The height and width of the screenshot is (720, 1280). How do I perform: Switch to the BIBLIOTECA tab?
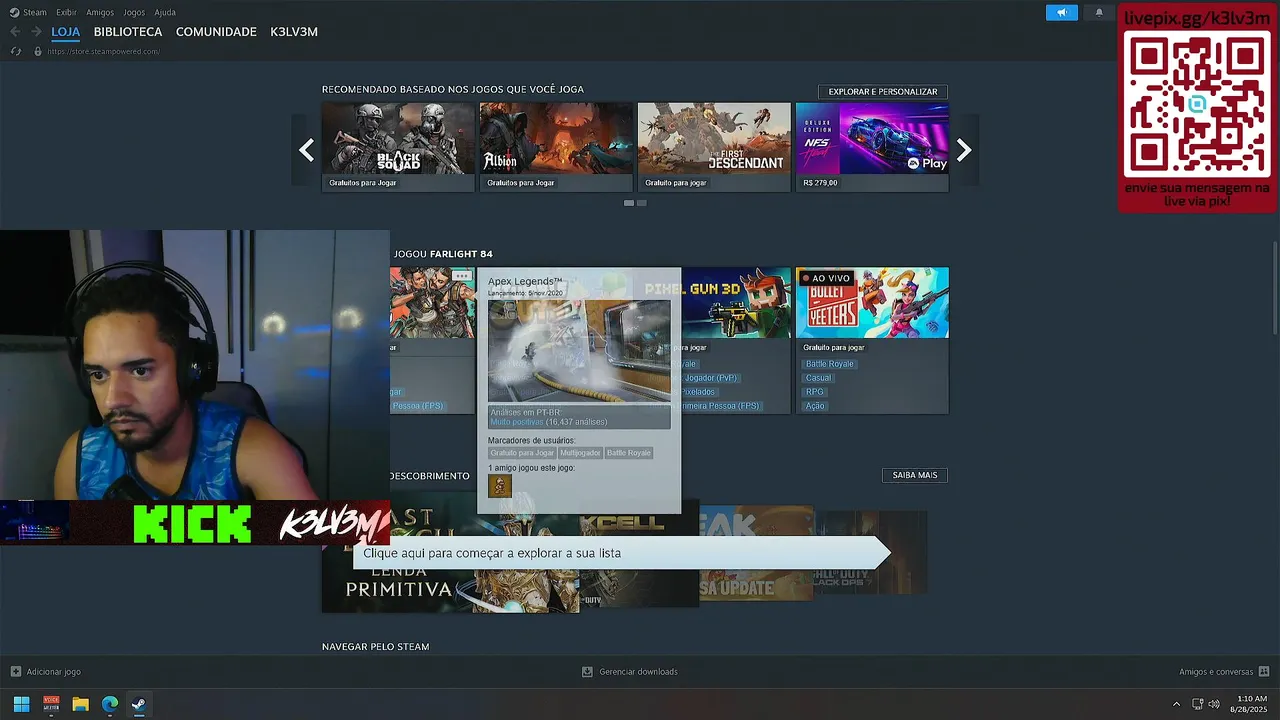[x=128, y=32]
